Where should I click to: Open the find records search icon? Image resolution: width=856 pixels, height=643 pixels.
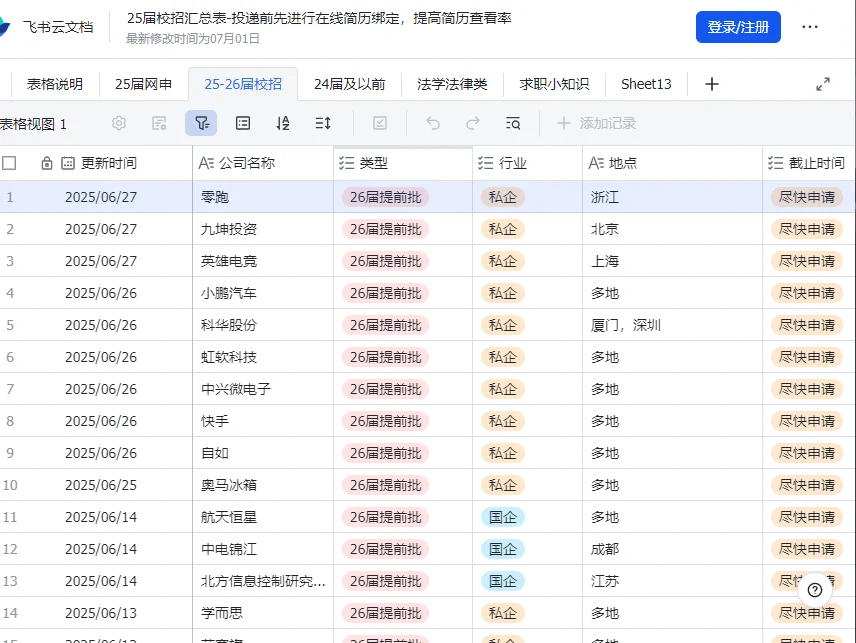513,123
